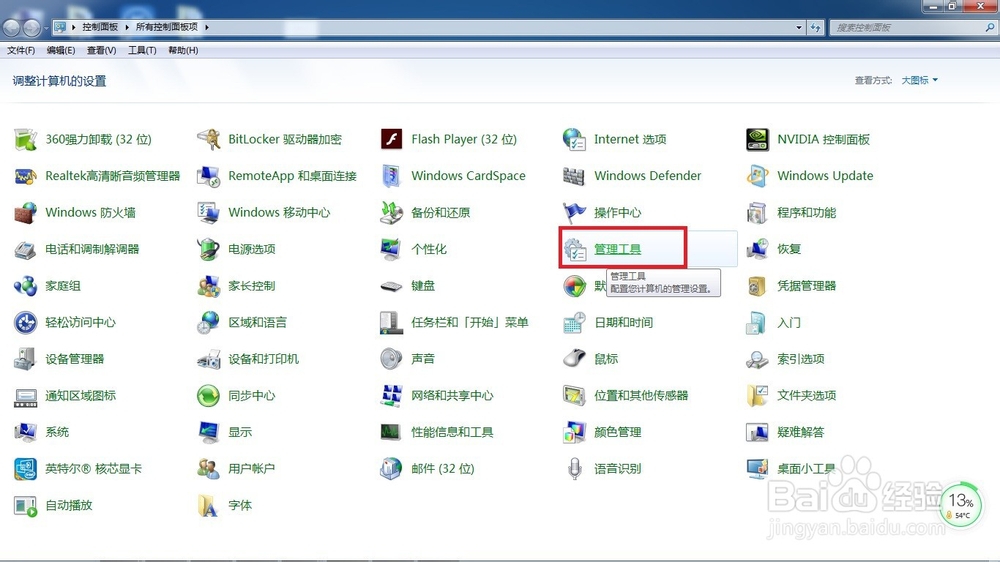
Task: Open the 工具(T) menu
Action: (142, 50)
